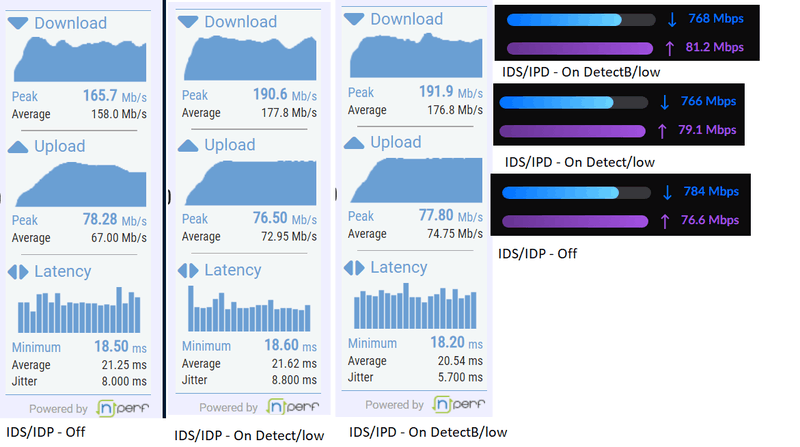Click the purple upload bar for 79.1 Mbps

coord(572,131)
